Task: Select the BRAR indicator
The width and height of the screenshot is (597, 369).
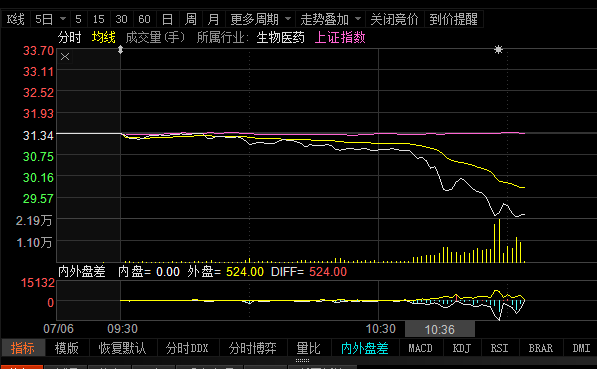Action: [541, 348]
